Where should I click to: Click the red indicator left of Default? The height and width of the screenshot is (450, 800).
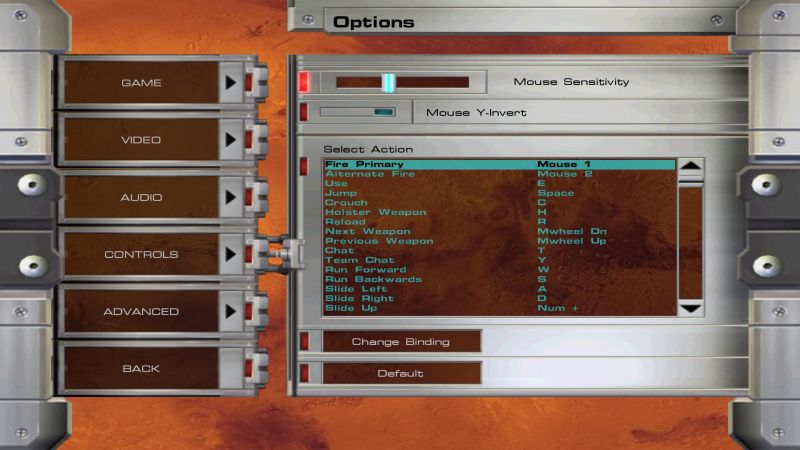pos(305,374)
